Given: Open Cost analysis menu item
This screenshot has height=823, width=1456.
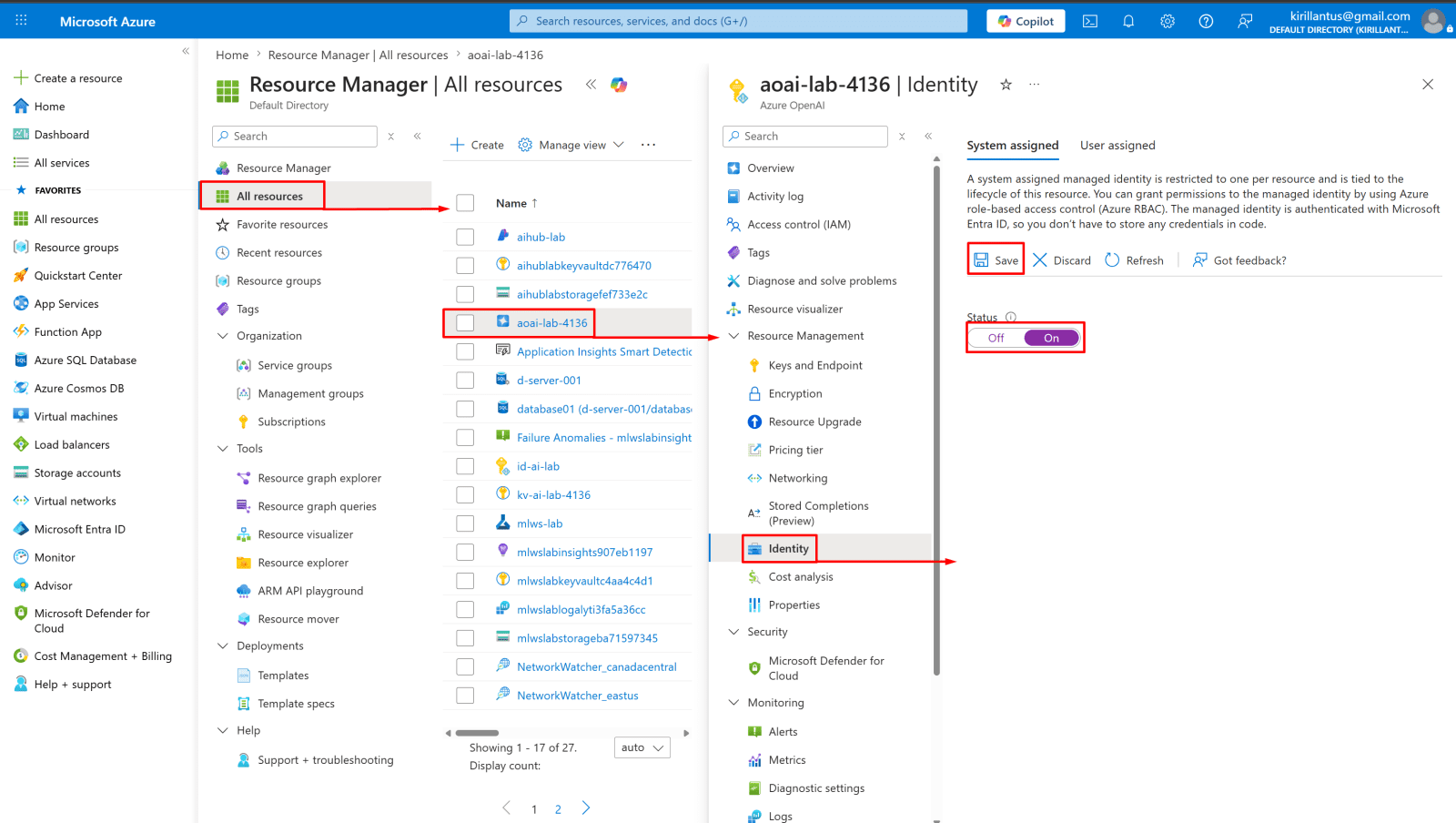Looking at the screenshot, I should [x=801, y=577].
